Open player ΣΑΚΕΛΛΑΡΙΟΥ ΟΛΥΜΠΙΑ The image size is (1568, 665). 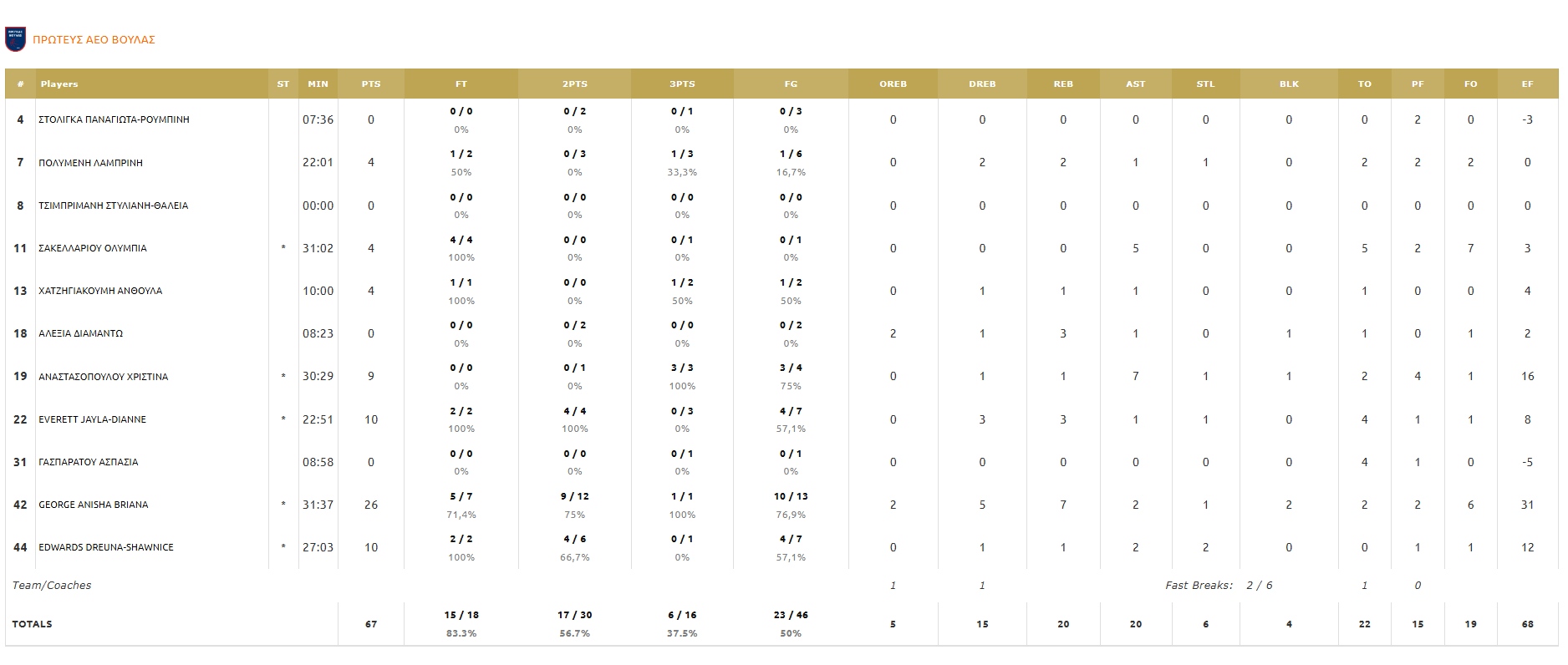point(93,248)
